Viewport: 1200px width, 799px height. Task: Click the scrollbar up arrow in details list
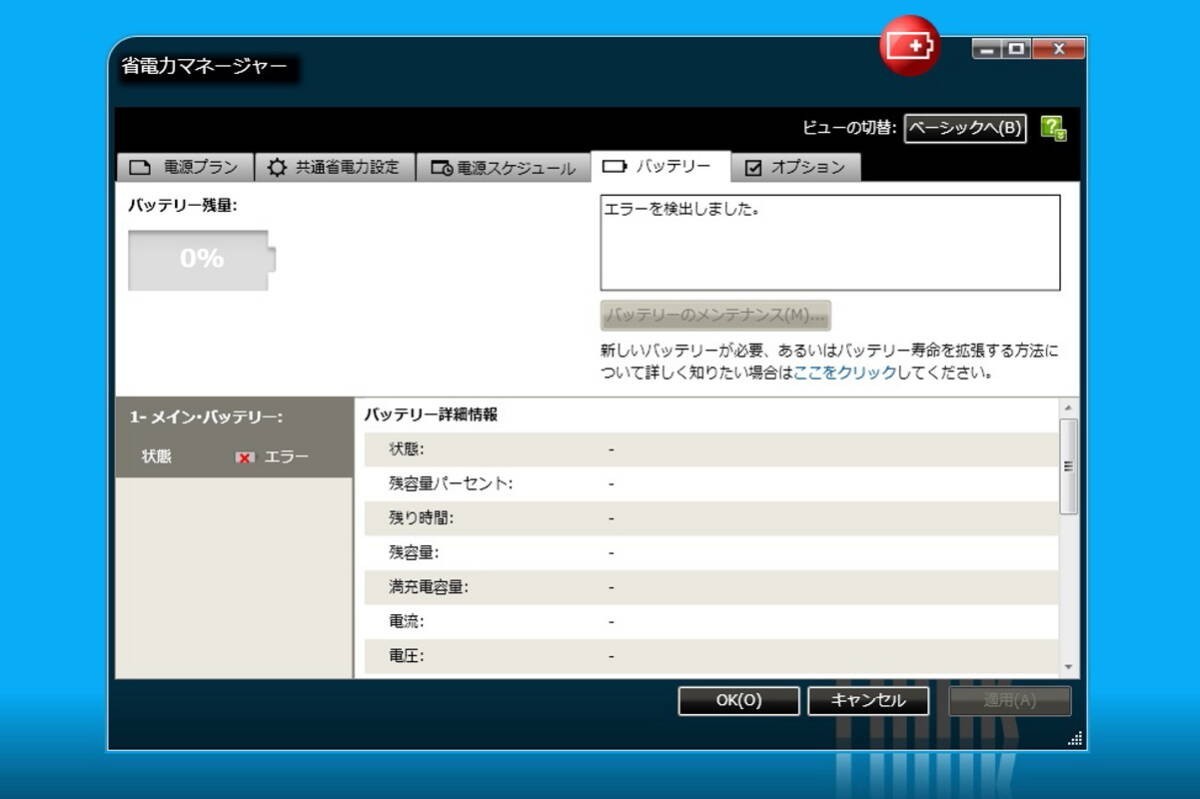pos(1068,409)
